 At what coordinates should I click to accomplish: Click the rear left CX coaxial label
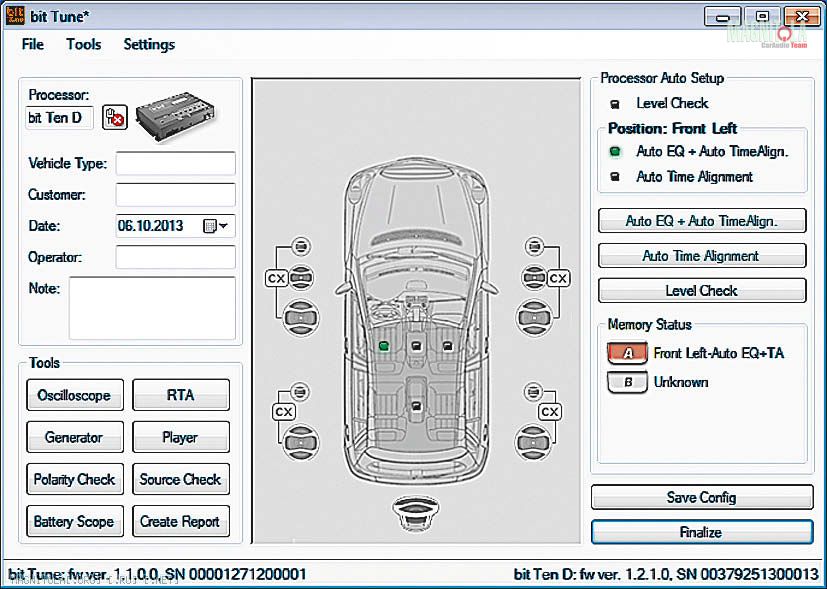click(x=284, y=412)
